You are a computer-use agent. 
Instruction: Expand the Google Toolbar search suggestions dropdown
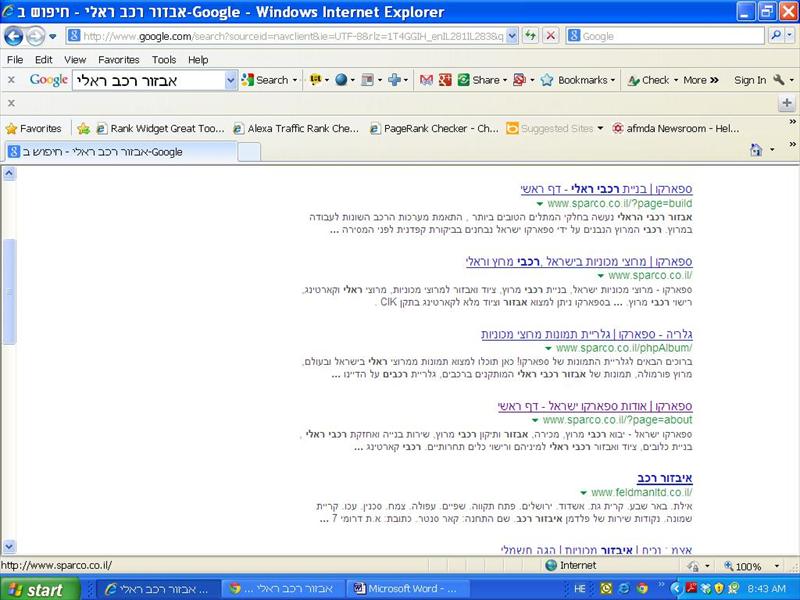coord(231,80)
